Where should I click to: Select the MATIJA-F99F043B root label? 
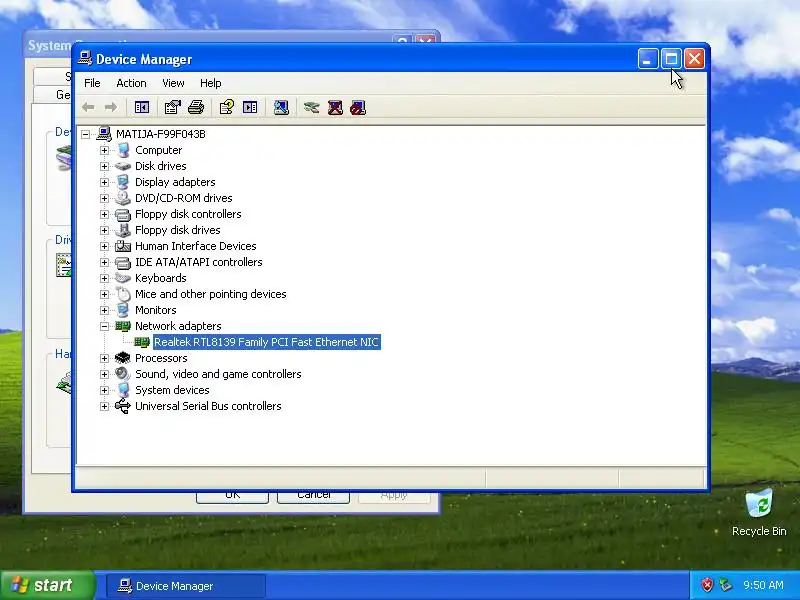161,134
